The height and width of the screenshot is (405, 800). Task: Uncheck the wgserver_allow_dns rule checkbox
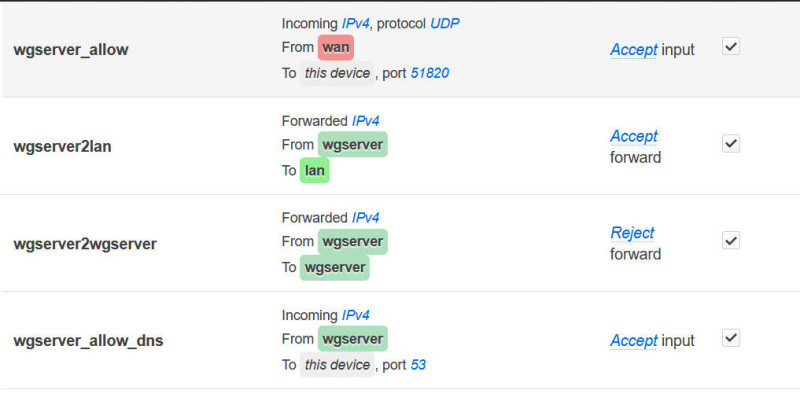pos(731,338)
